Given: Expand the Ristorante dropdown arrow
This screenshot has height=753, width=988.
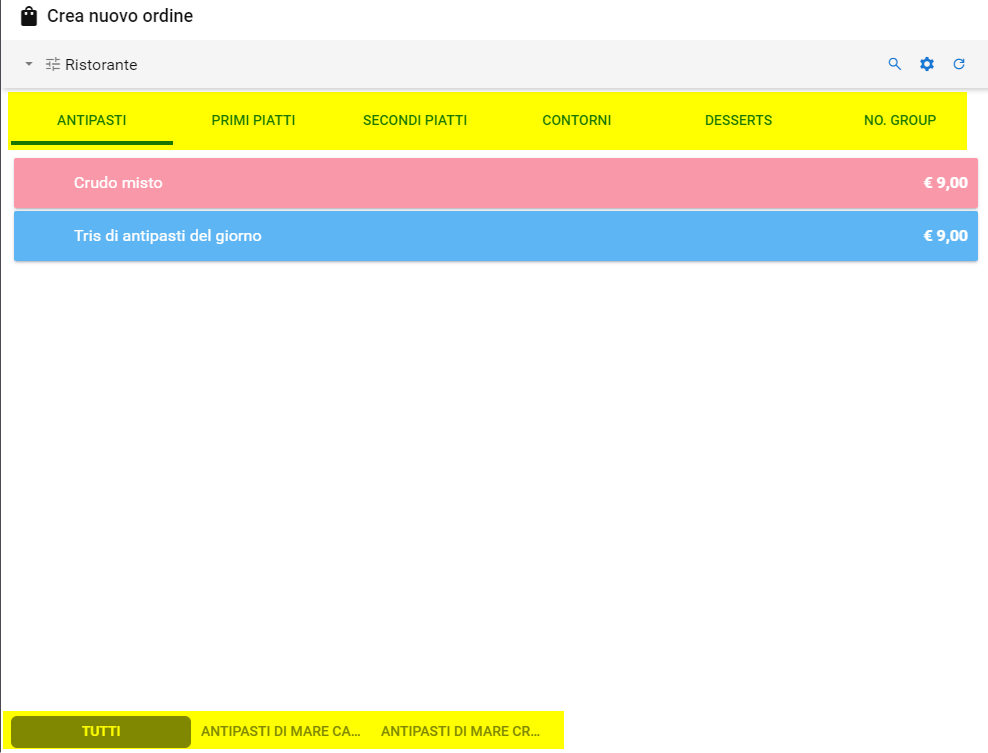Looking at the screenshot, I should pos(29,64).
